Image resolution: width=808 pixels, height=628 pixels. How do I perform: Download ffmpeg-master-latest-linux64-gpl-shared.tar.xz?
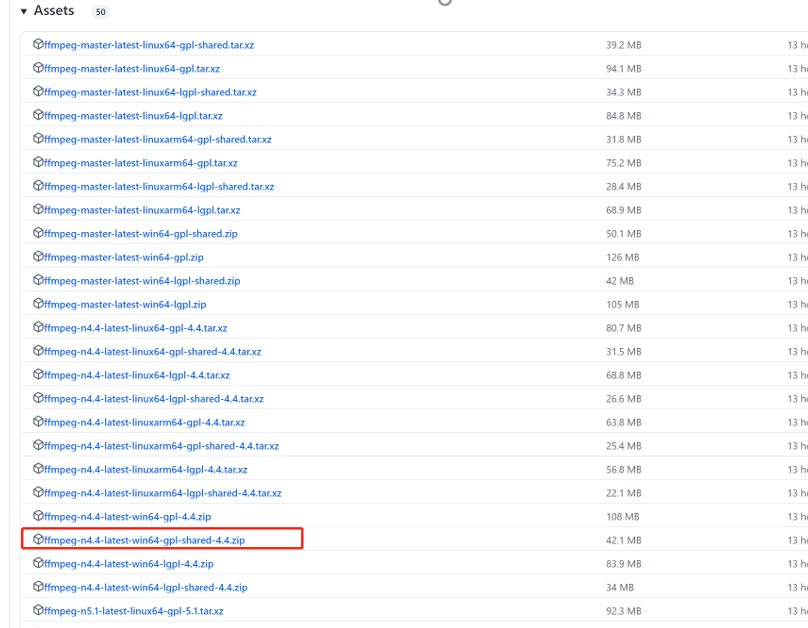point(149,45)
